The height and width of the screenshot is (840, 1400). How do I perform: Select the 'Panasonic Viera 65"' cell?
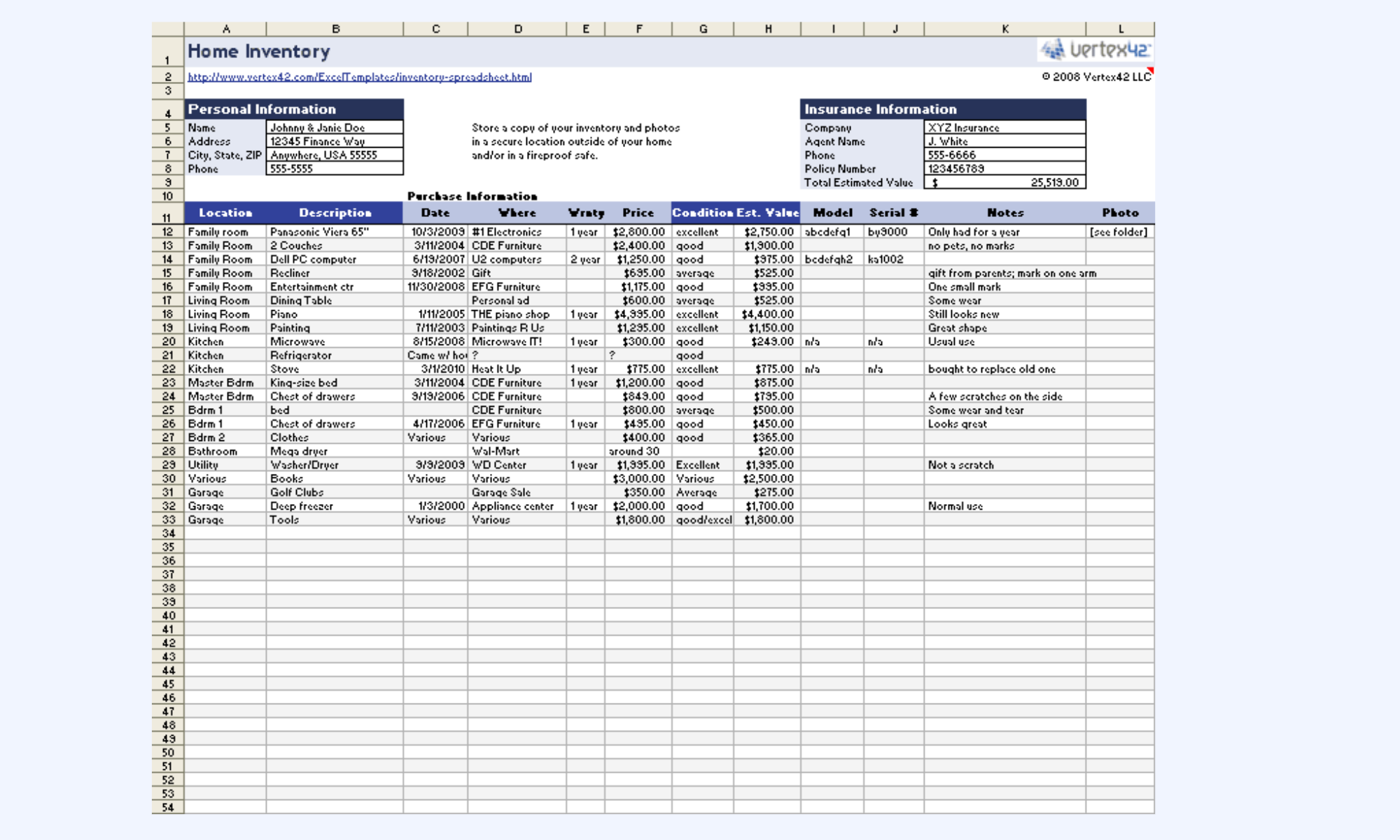point(335,232)
